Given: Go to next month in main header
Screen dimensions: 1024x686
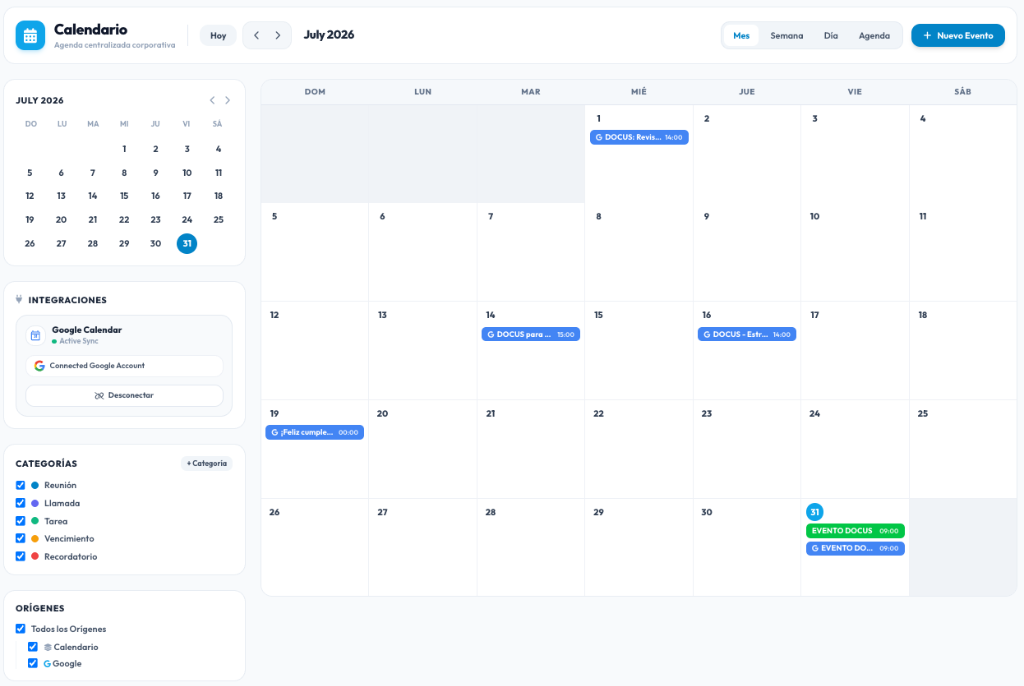Looking at the screenshot, I should coord(278,35).
